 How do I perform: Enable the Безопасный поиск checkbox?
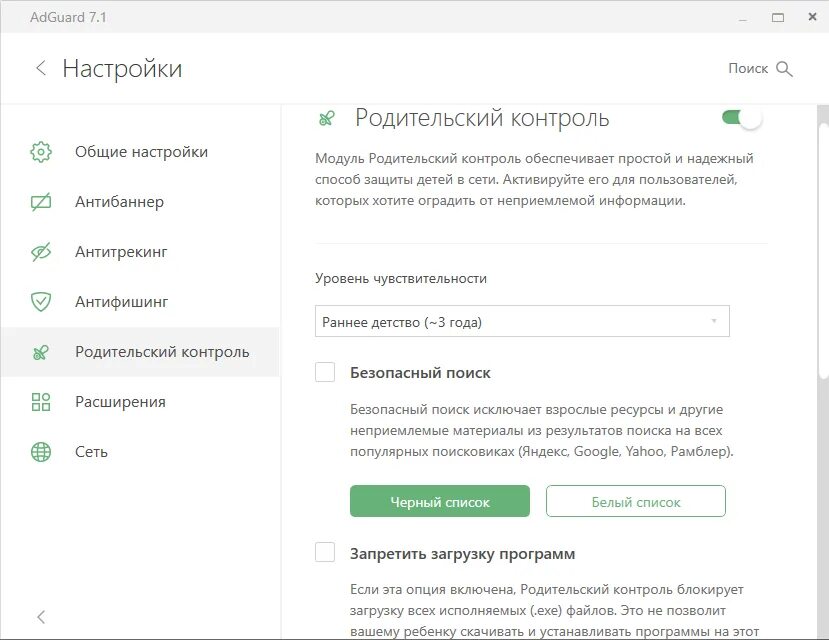(325, 373)
